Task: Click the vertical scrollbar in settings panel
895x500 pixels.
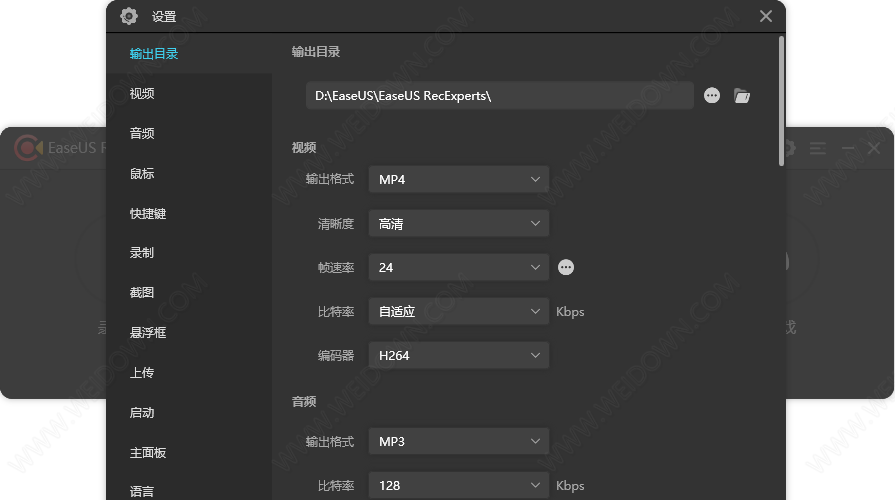Action: click(781, 100)
